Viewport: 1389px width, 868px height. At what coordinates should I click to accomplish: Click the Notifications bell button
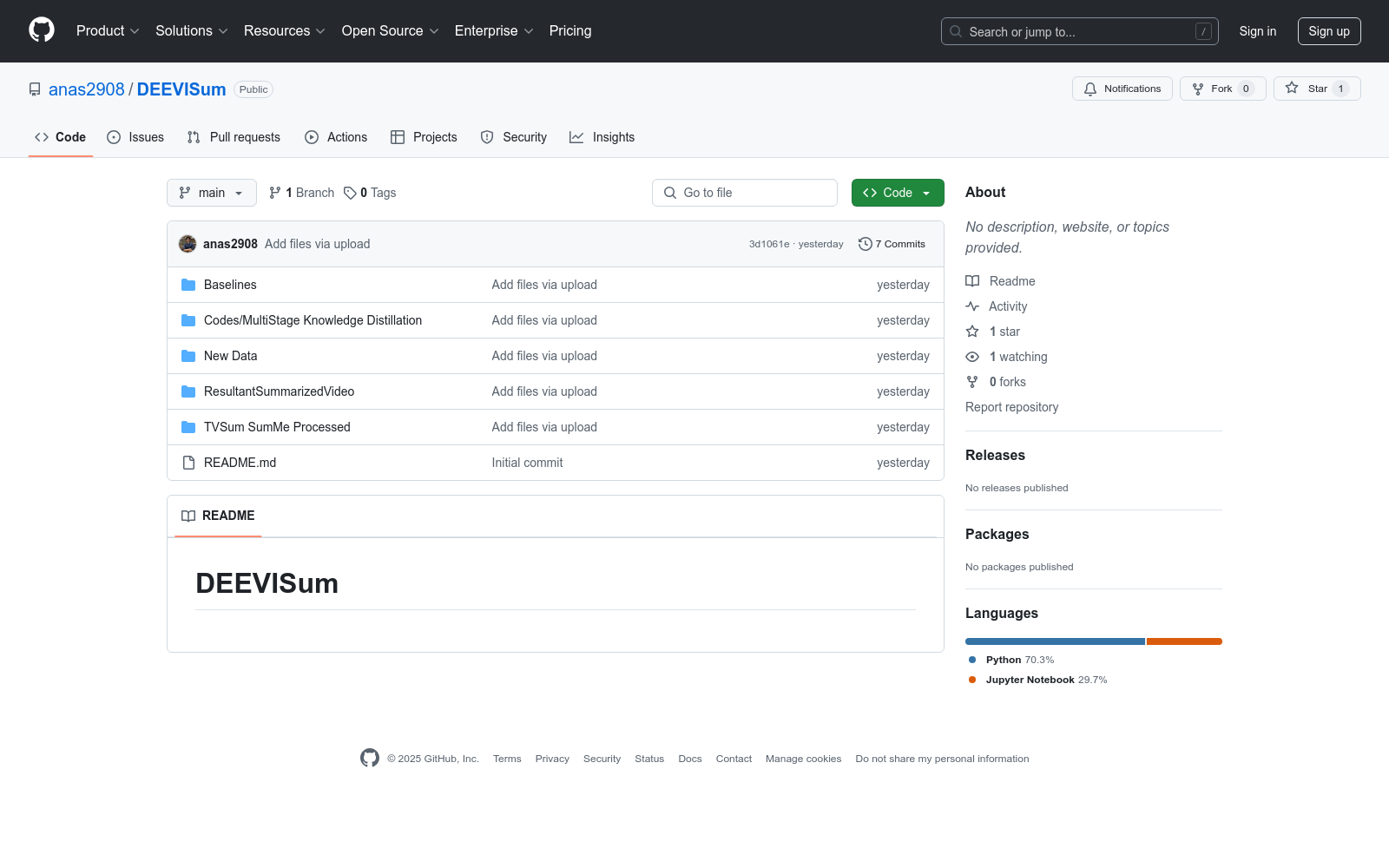click(x=1122, y=89)
